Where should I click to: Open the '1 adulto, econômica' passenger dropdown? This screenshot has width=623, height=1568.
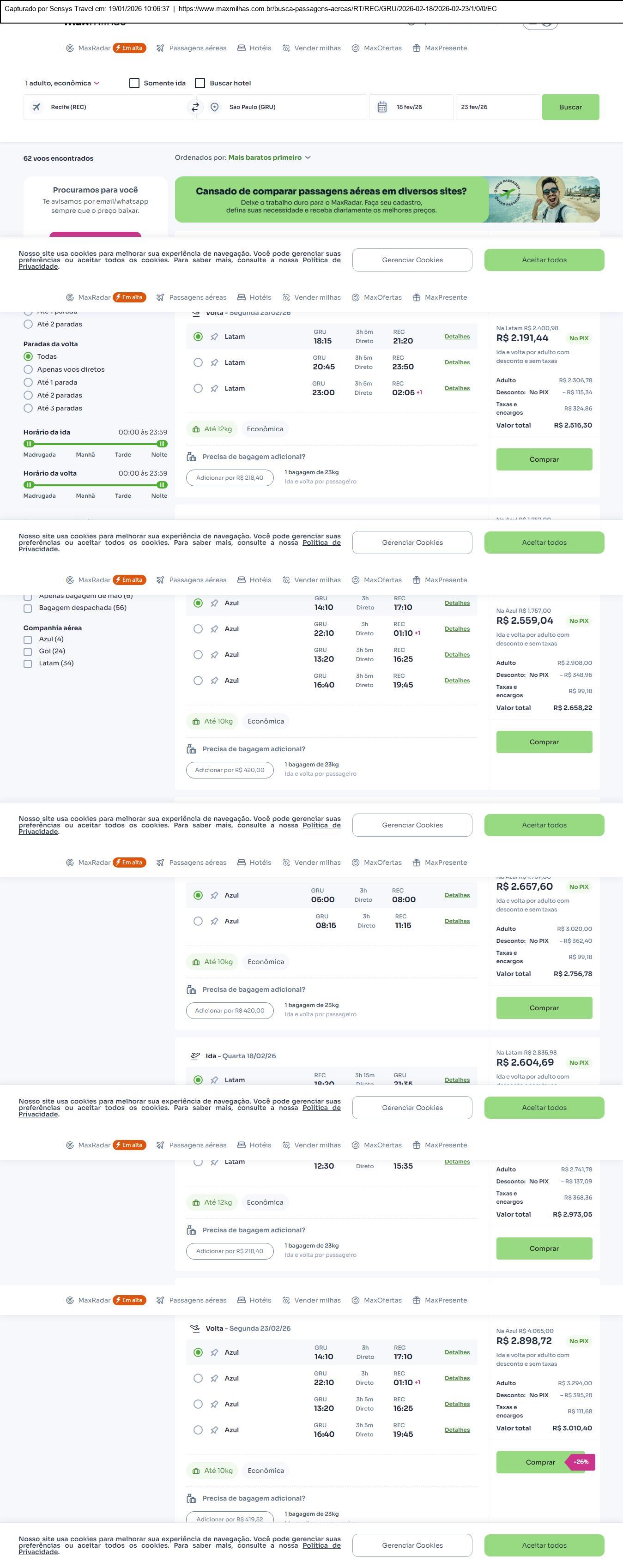(62, 84)
